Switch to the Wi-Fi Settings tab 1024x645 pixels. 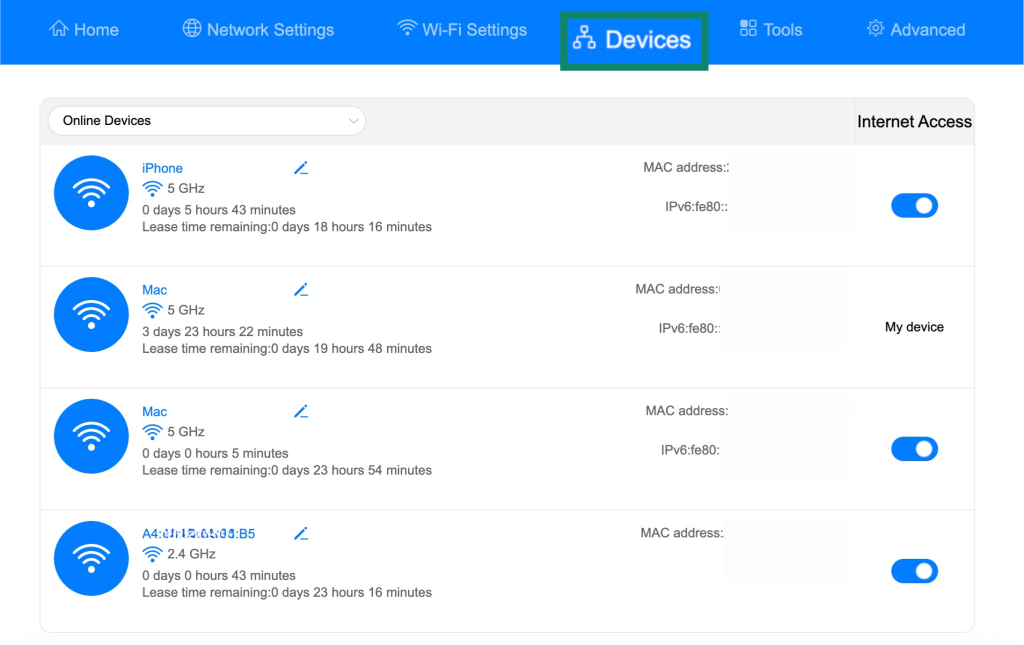[462, 29]
